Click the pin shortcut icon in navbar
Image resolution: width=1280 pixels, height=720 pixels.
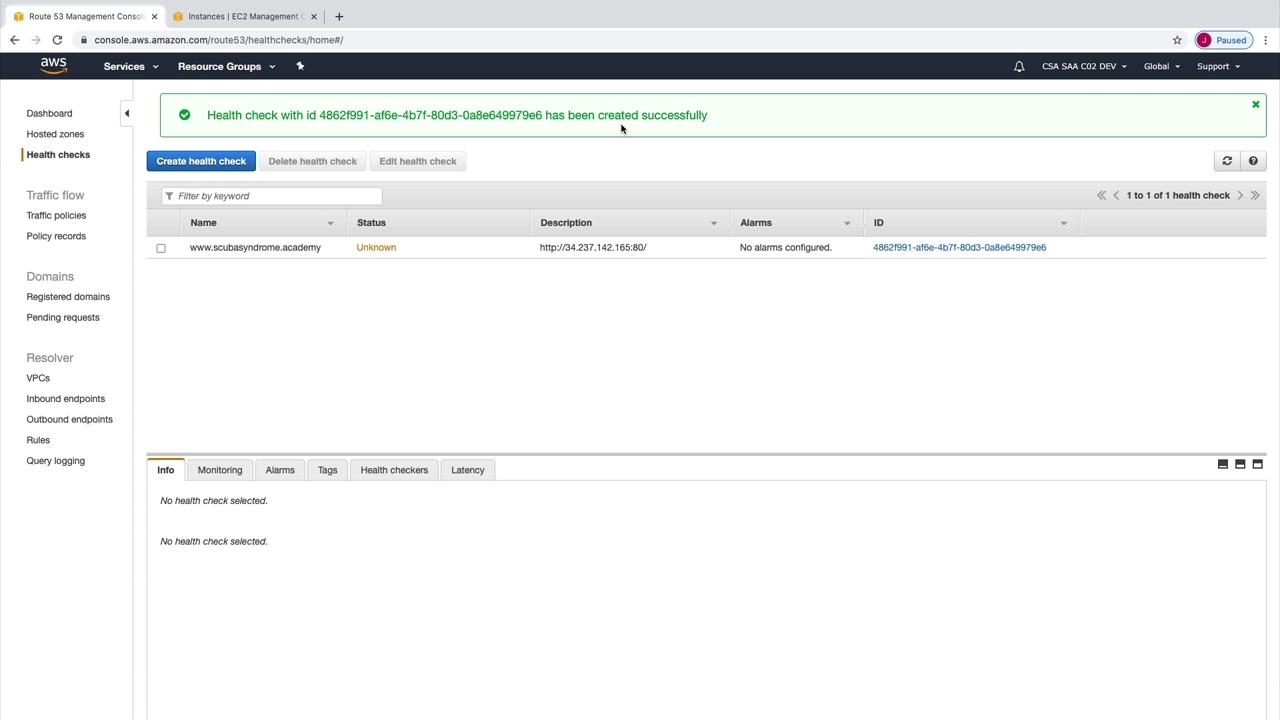point(300,66)
